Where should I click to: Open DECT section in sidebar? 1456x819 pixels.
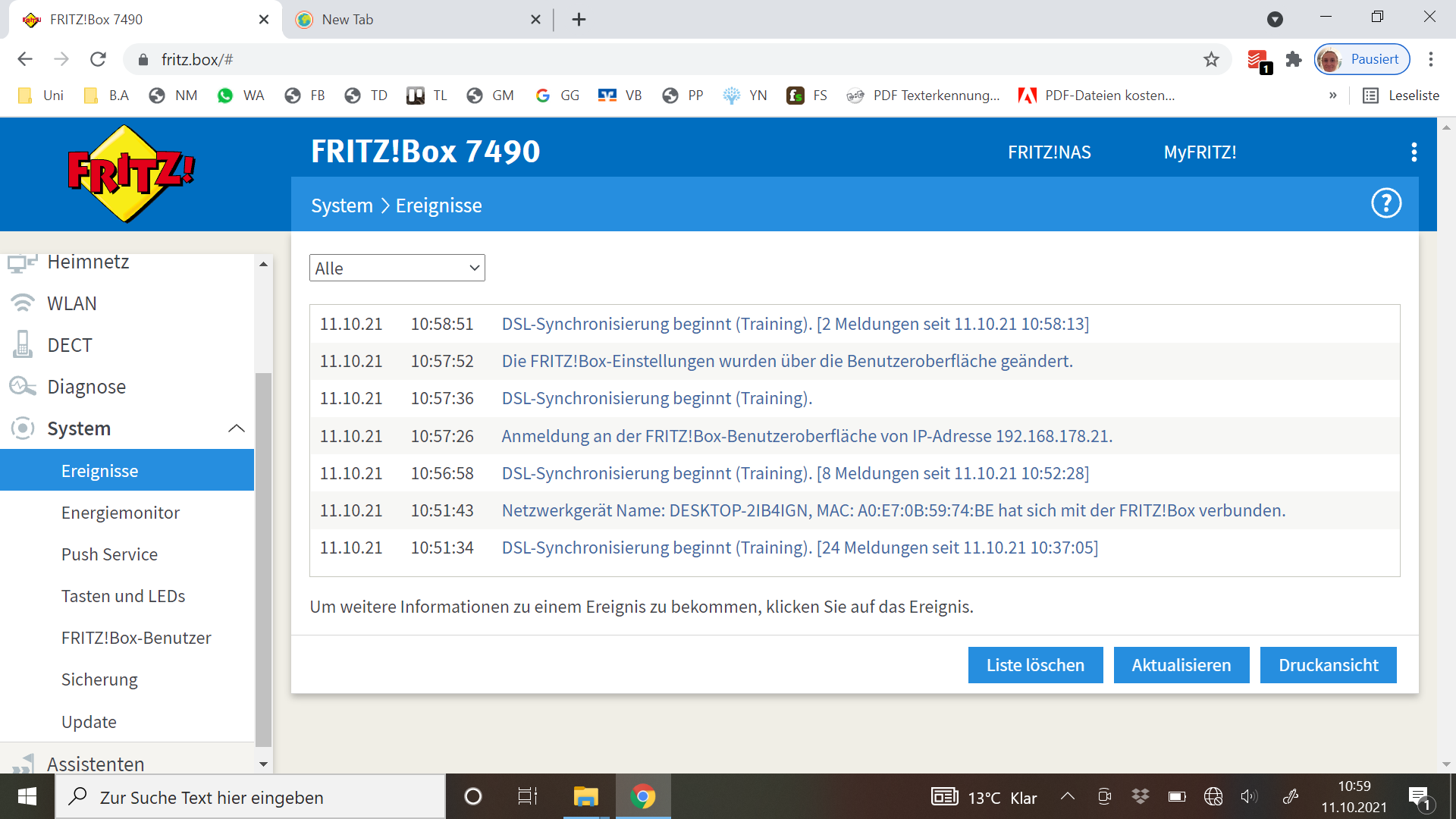69,345
